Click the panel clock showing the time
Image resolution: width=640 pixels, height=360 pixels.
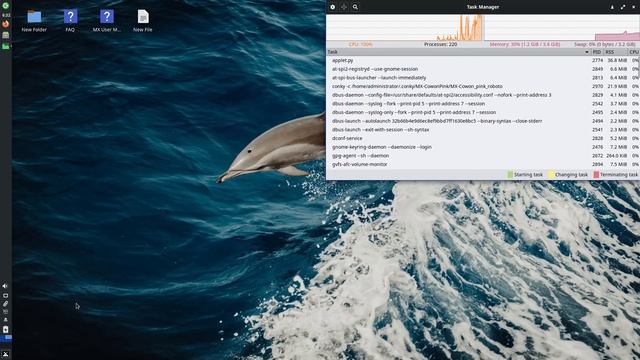point(6,15)
